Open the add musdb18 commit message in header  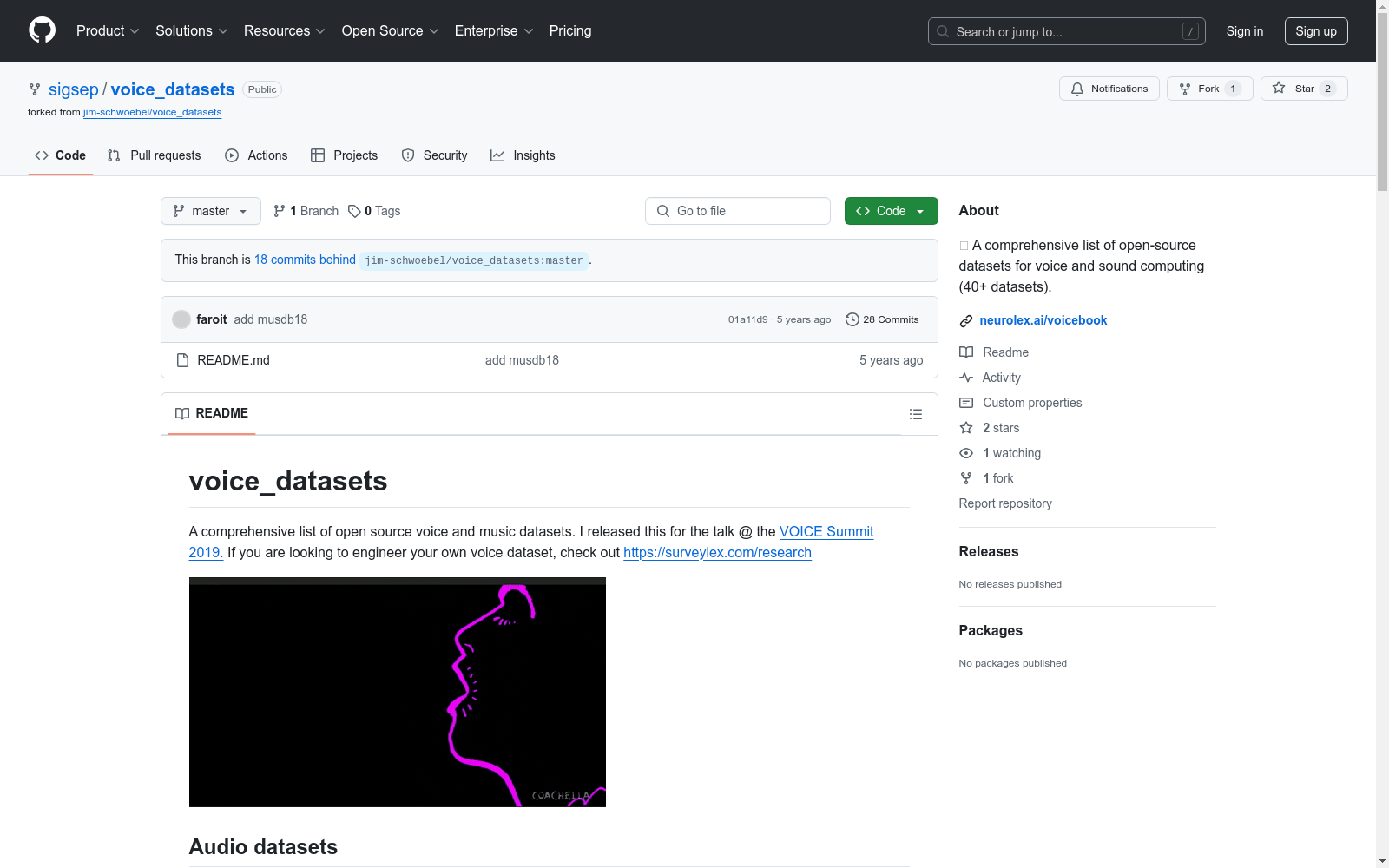click(x=271, y=319)
